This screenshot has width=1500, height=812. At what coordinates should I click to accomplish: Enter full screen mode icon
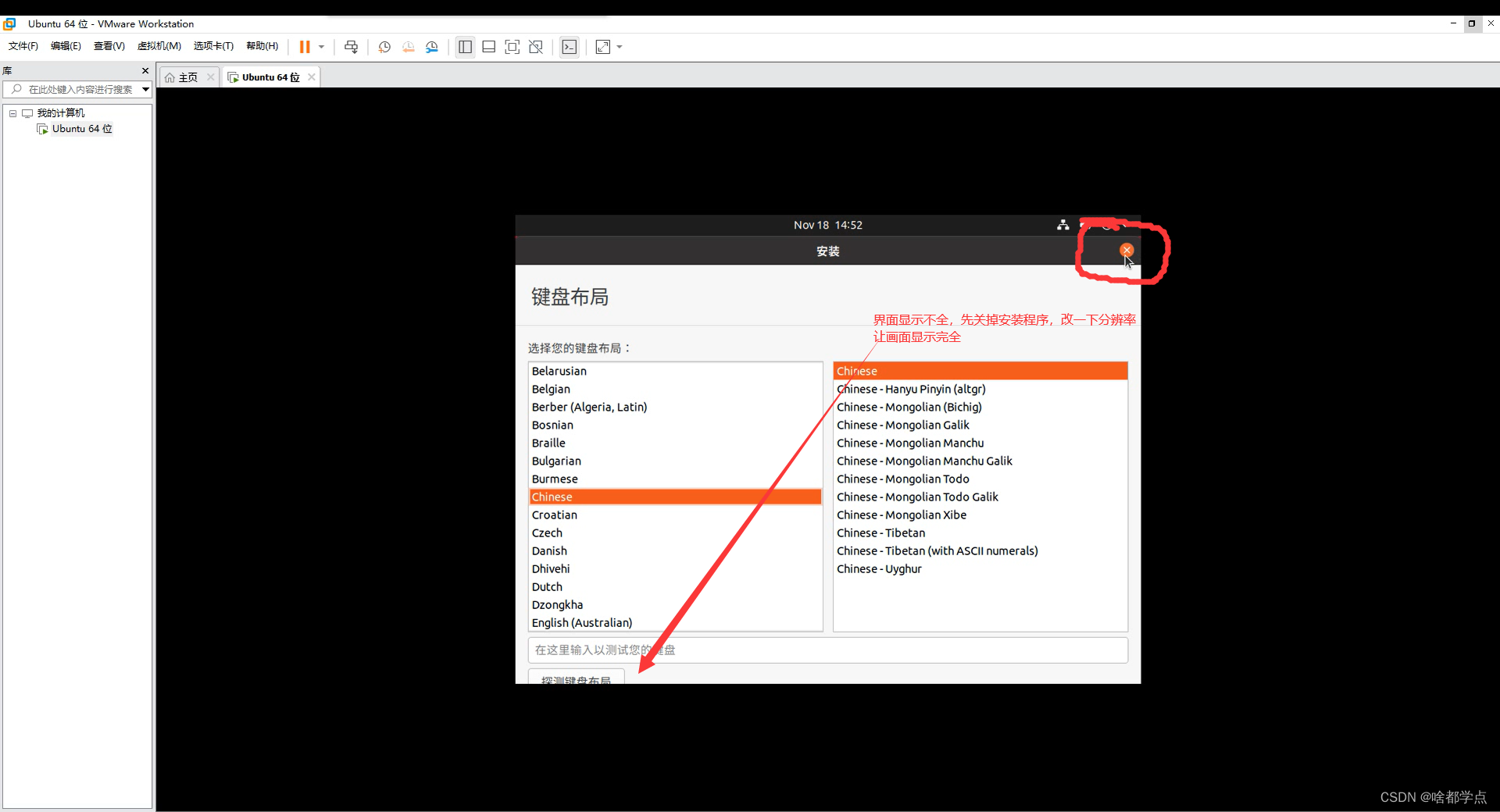click(x=512, y=47)
